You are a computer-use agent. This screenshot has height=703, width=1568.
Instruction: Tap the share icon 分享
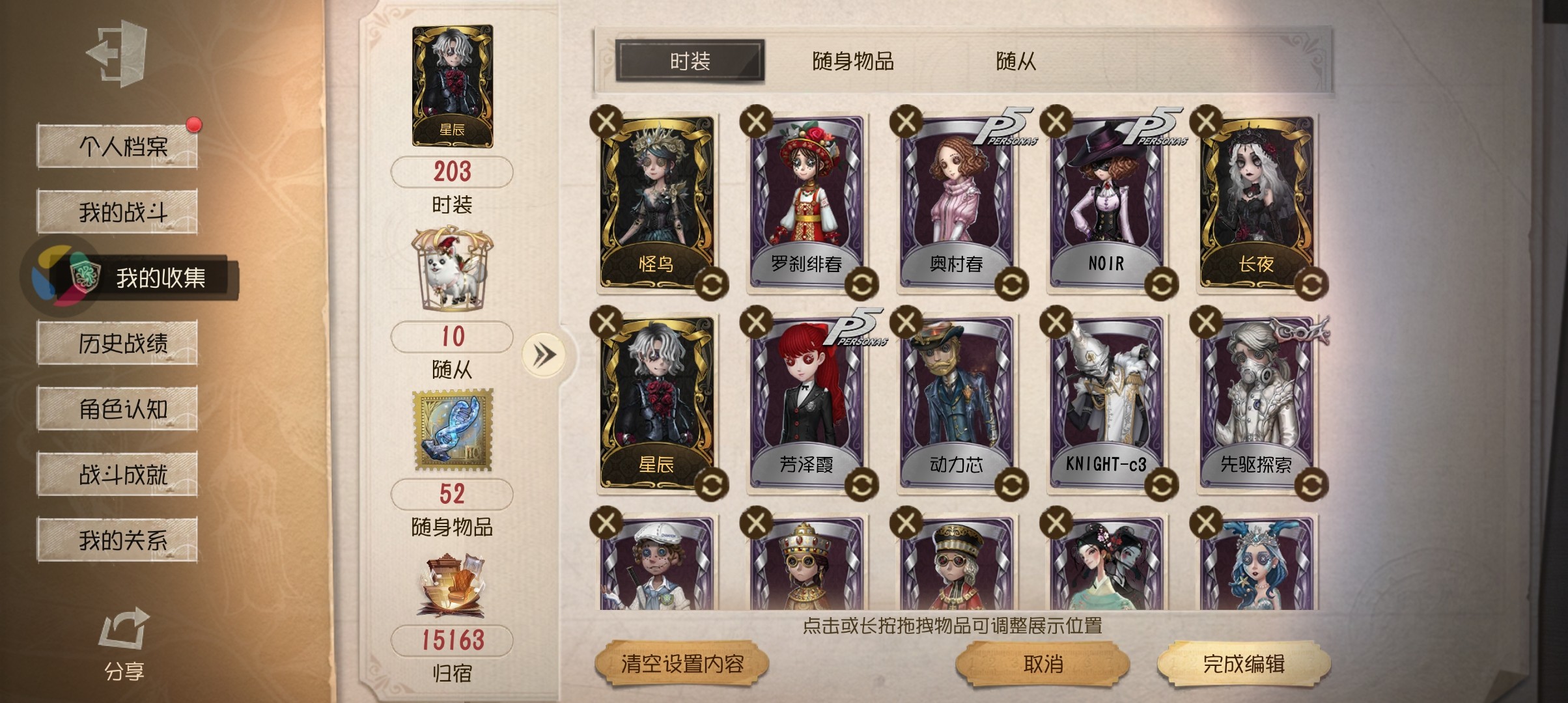click(124, 644)
